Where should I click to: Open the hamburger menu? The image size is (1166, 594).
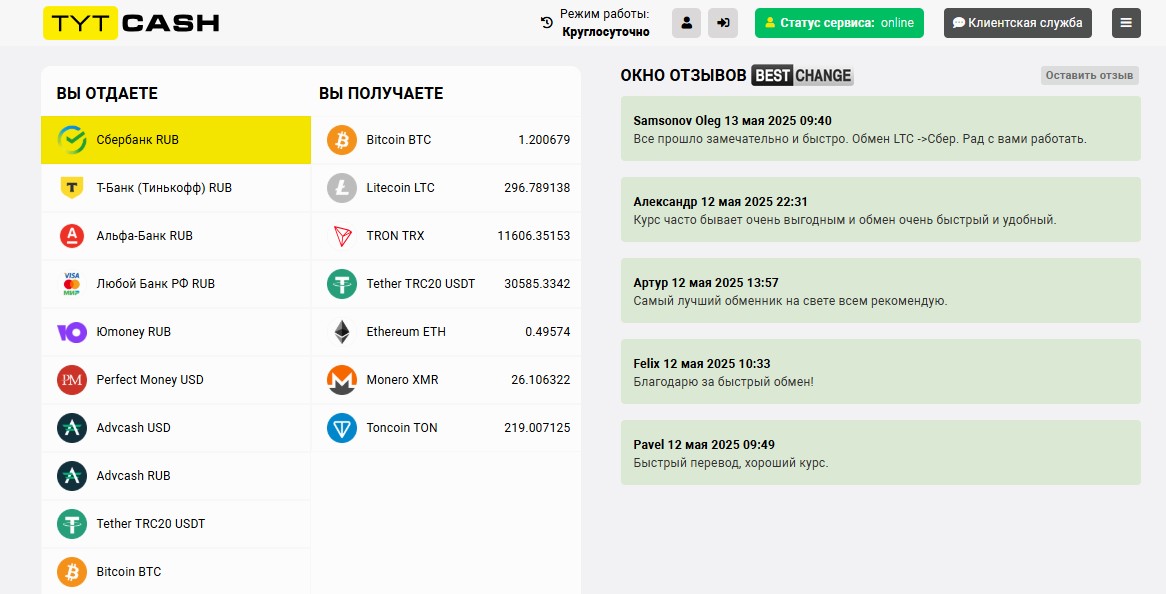pyautogui.click(x=1126, y=23)
